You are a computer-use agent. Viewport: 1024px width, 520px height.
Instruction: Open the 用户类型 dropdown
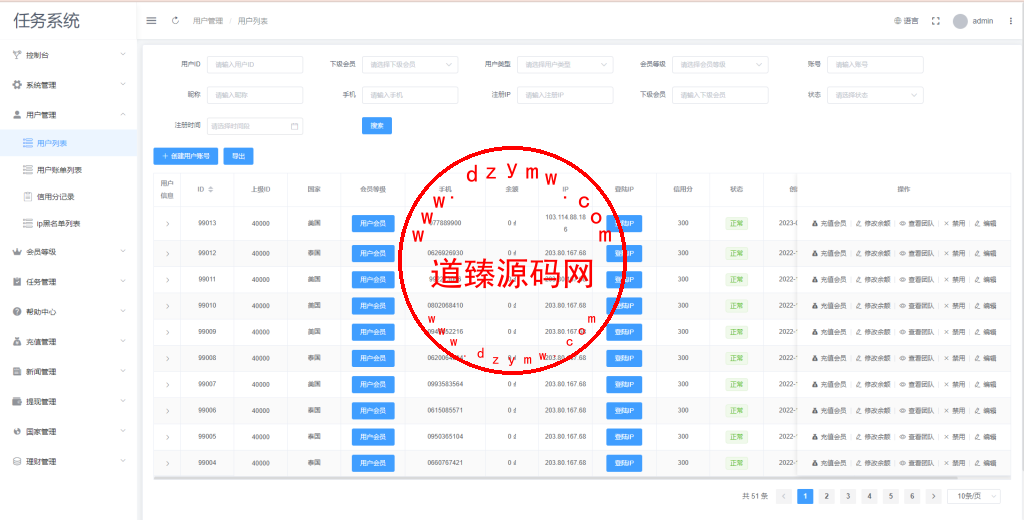[x=565, y=65]
